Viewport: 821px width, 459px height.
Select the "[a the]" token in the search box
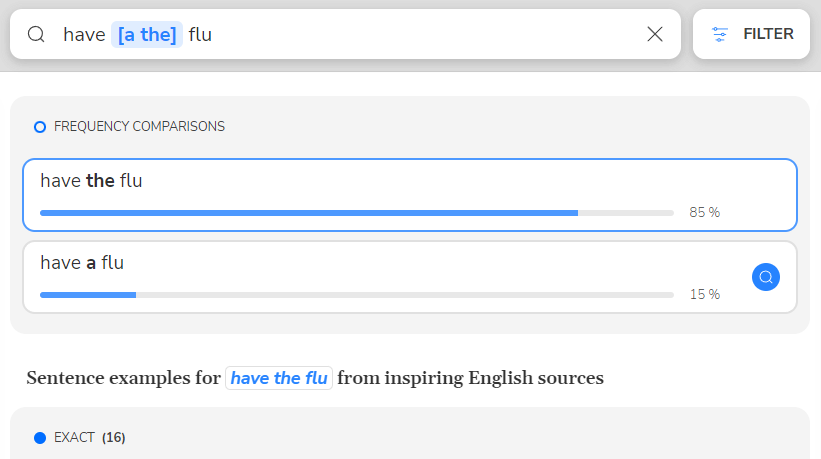pos(147,35)
